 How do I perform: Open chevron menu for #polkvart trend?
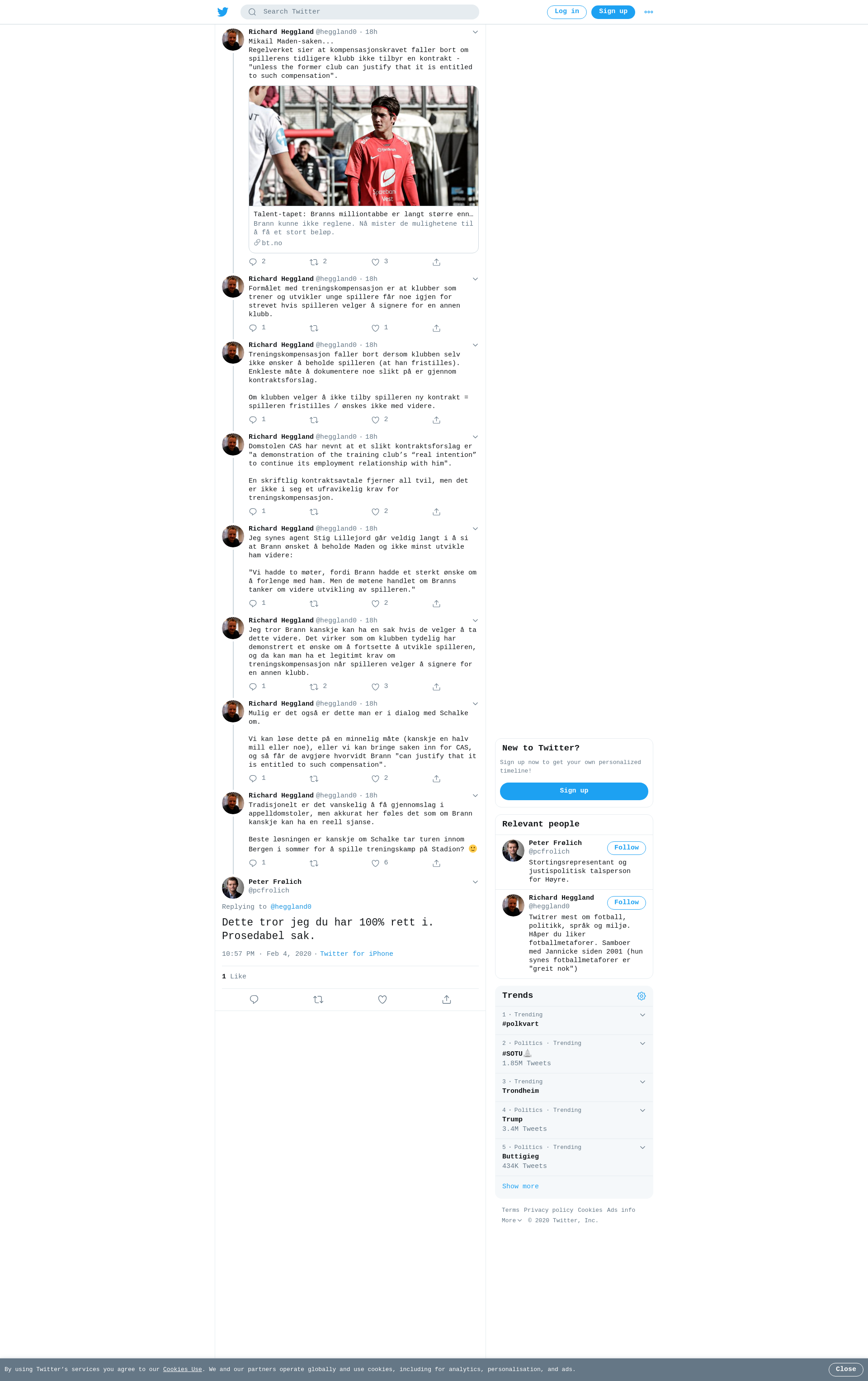pyautogui.click(x=643, y=1015)
